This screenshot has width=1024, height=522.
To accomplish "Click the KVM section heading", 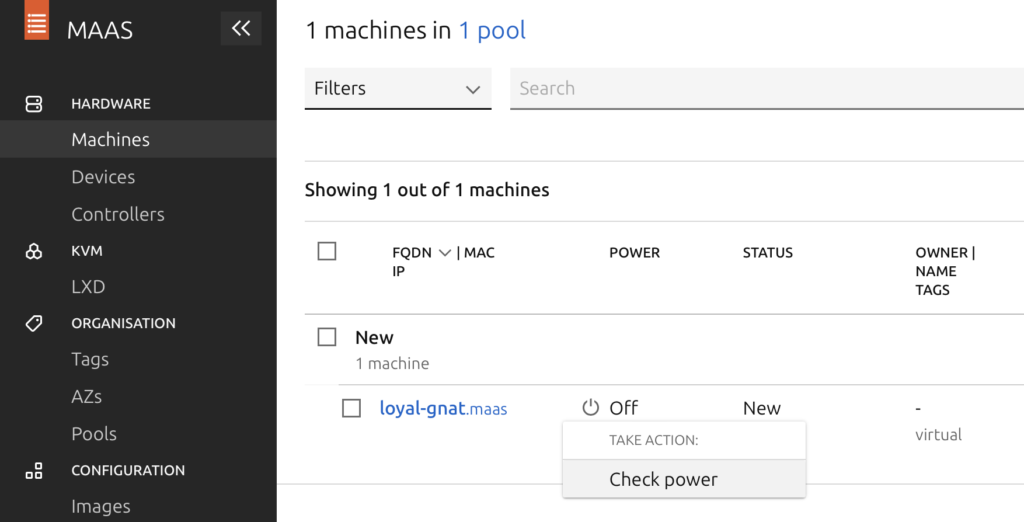I will (x=87, y=252).
